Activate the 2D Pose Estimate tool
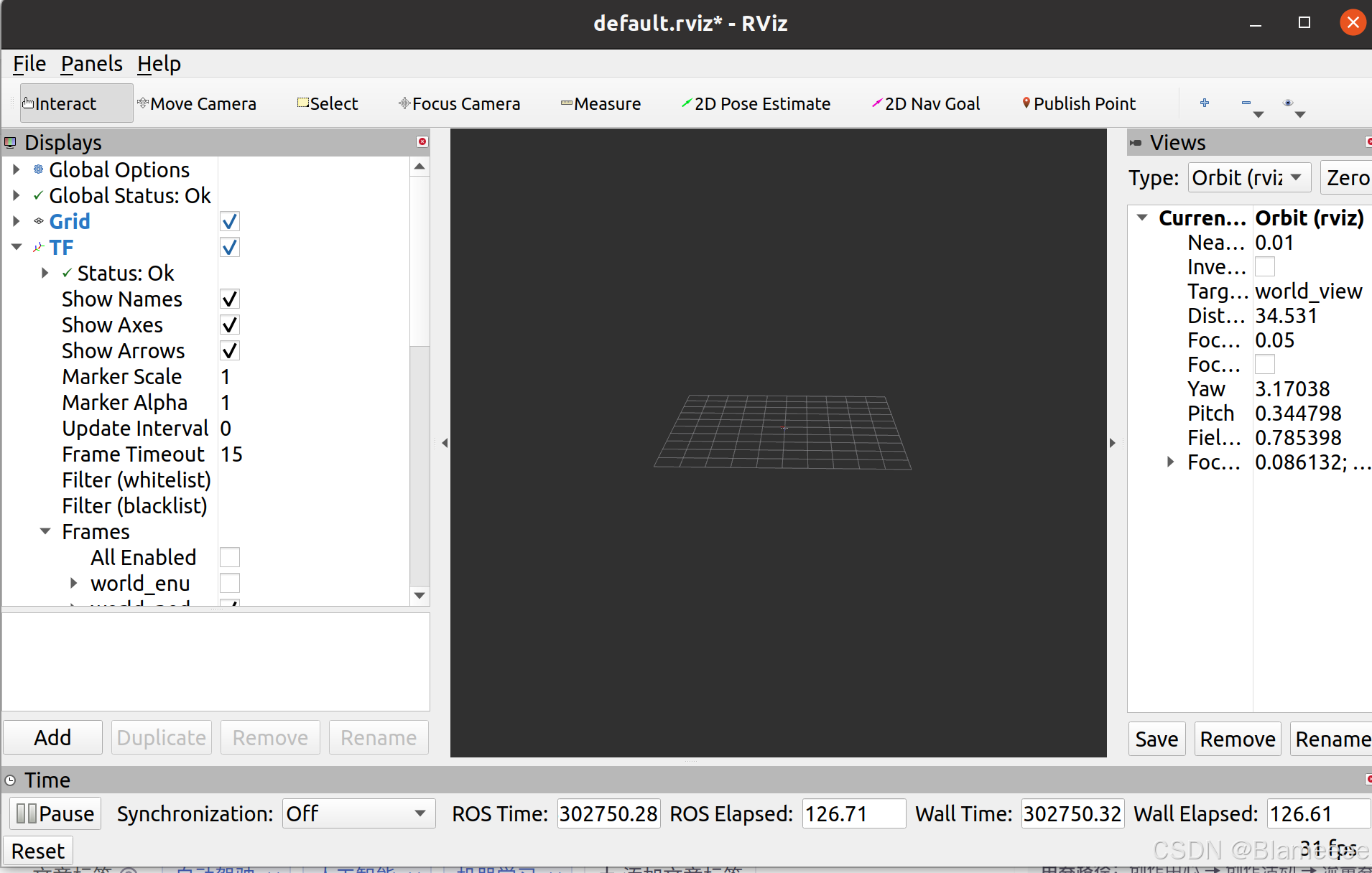1372x873 pixels. pyautogui.click(x=756, y=103)
